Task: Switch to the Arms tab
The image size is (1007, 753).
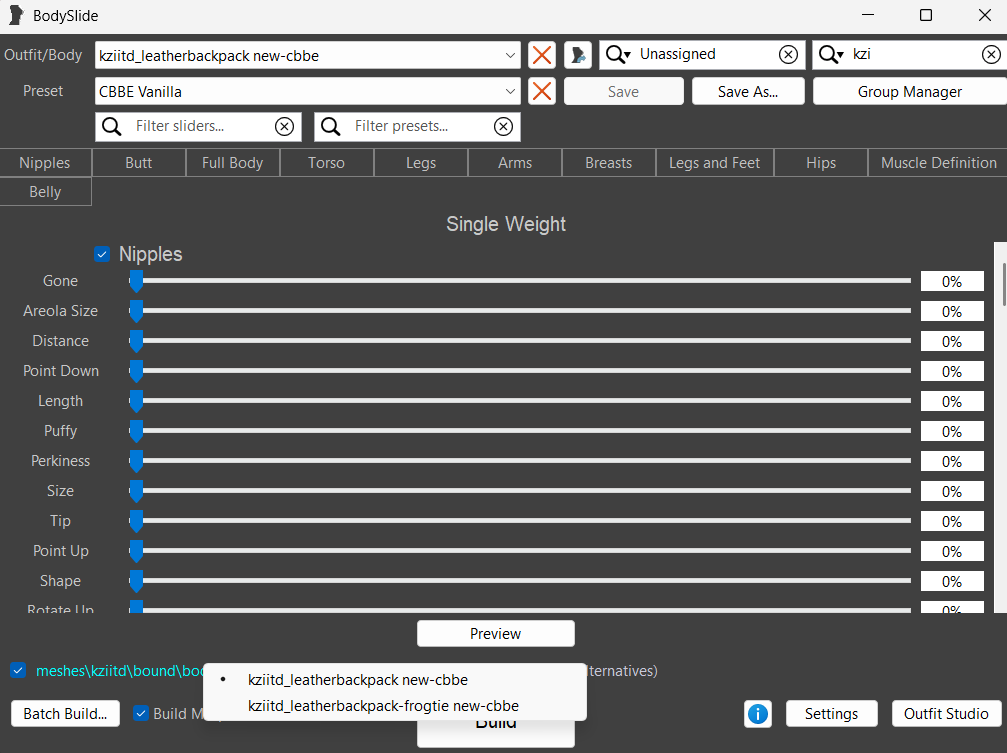Action: 515,163
